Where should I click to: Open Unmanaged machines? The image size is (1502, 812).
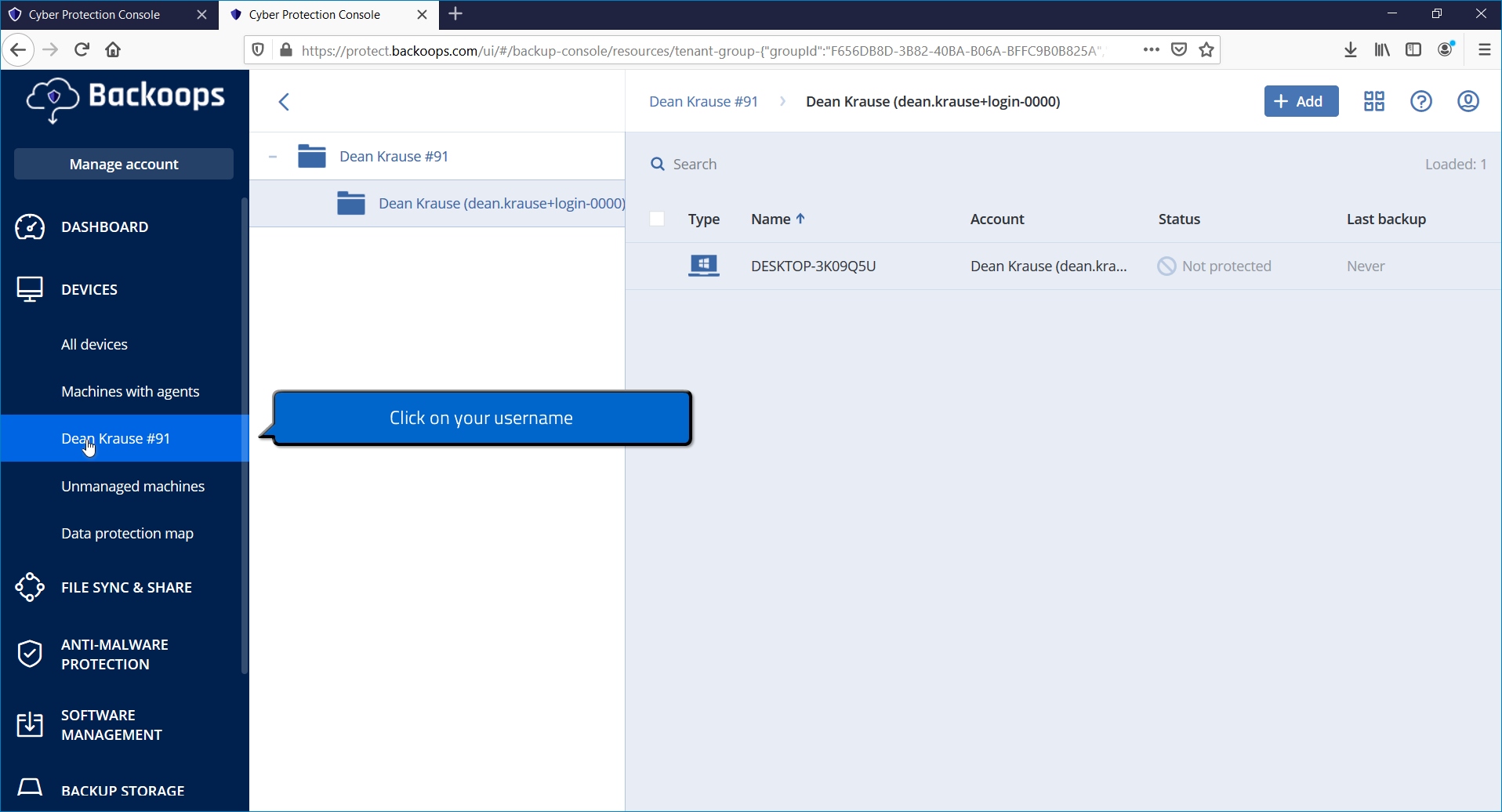click(x=133, y=486)
